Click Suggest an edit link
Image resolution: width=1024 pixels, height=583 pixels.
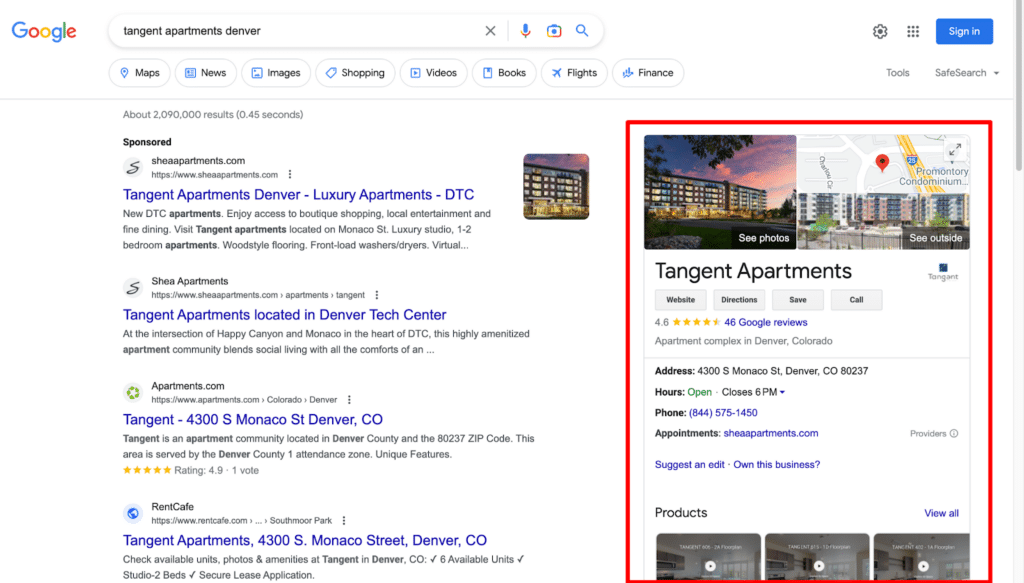click(x=690, y=464)
